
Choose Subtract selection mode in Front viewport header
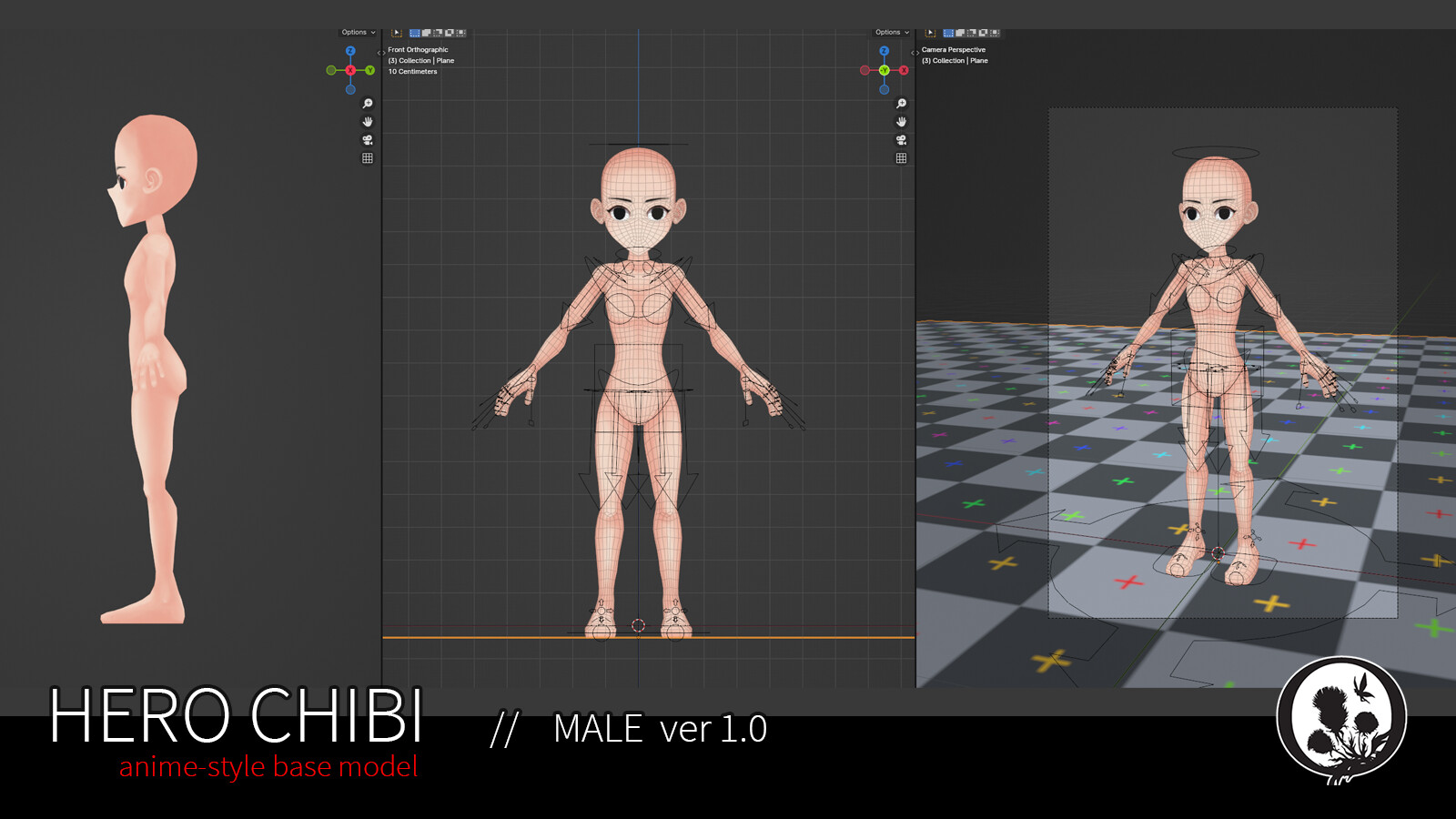point(438,33)
